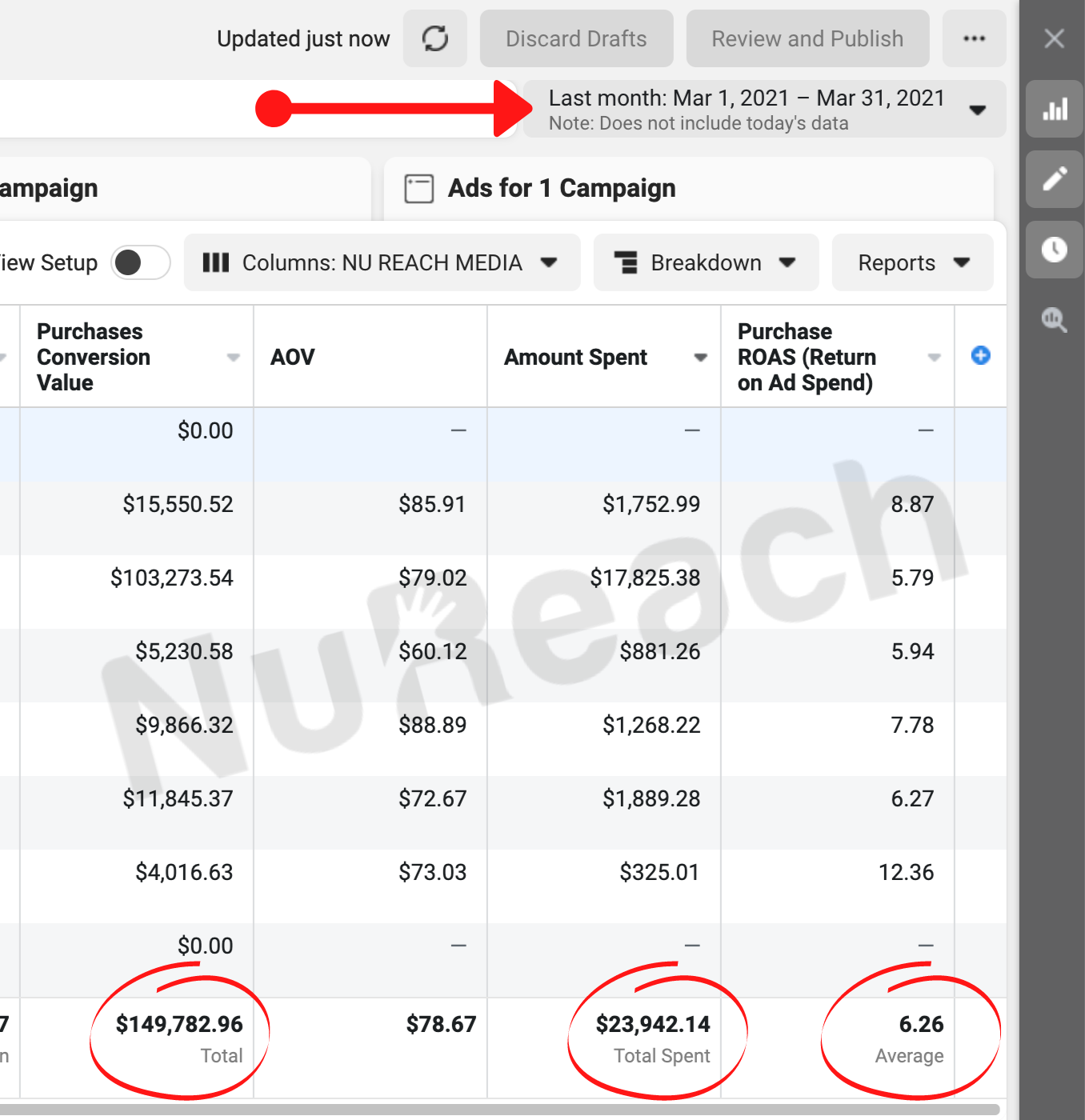Add a column with blue plus icon
The height and width of the screenshot is (1120, 1085).
(x=980, y=355)
